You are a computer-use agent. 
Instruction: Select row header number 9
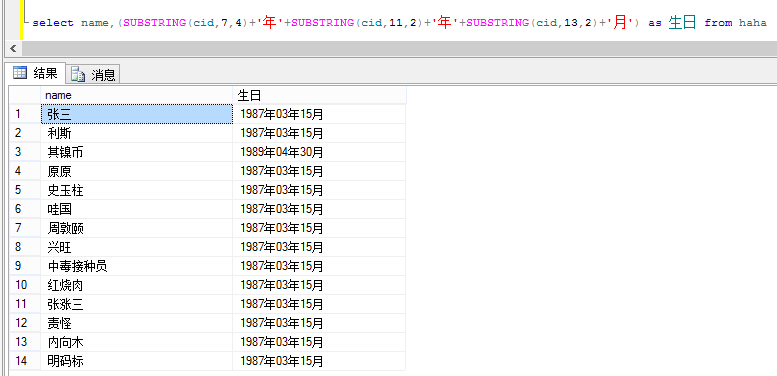[25, 266]
